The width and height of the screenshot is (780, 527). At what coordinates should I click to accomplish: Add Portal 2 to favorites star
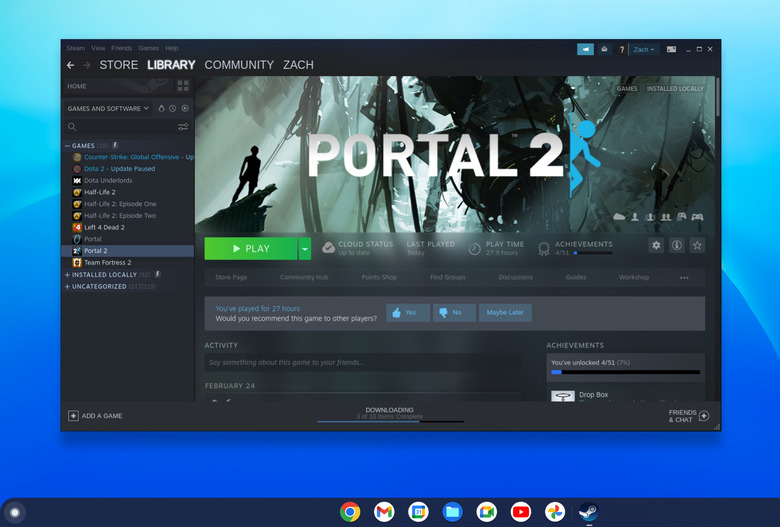click(697, 245)
